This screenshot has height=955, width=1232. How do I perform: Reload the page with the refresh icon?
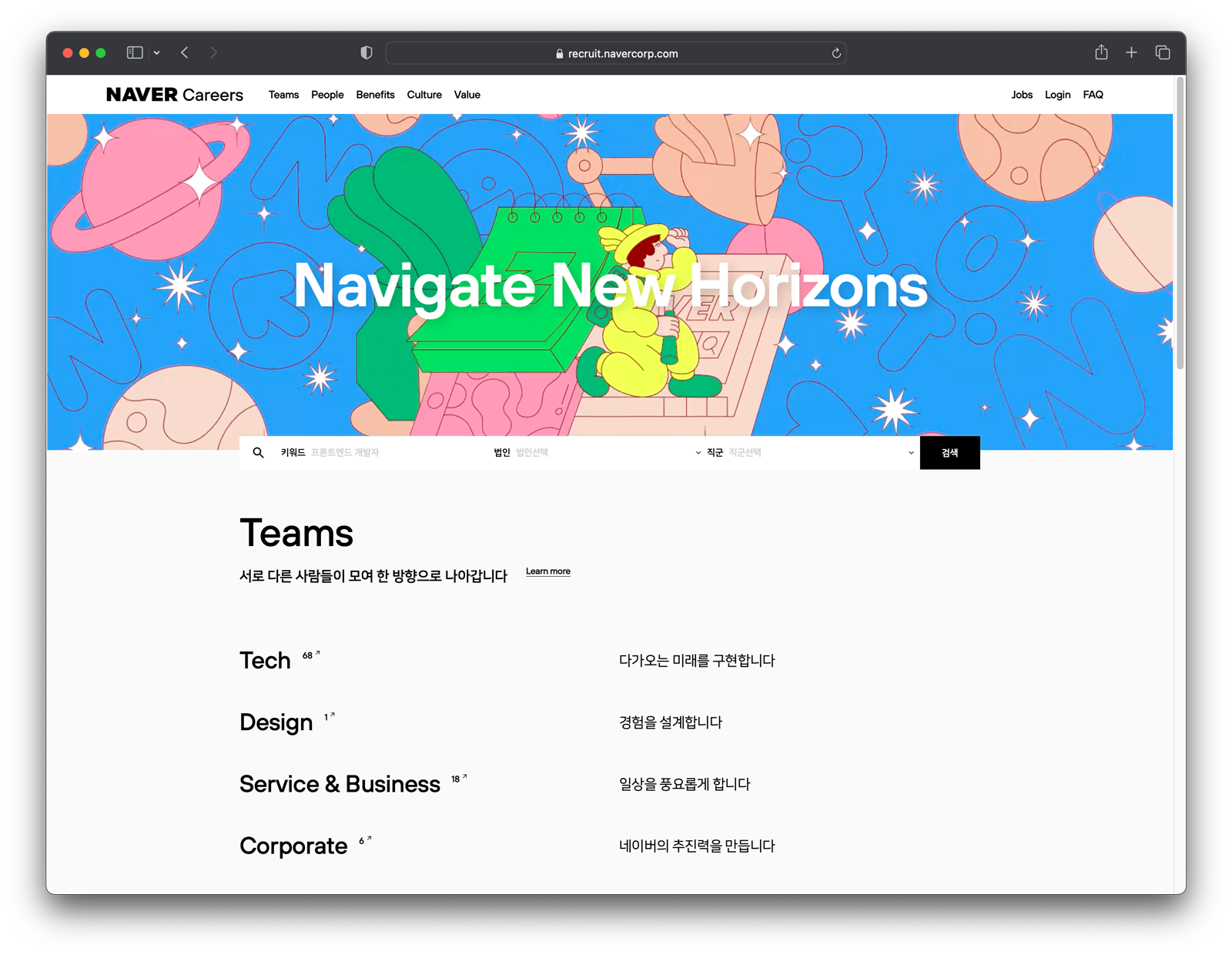click(x=836, y=53)
